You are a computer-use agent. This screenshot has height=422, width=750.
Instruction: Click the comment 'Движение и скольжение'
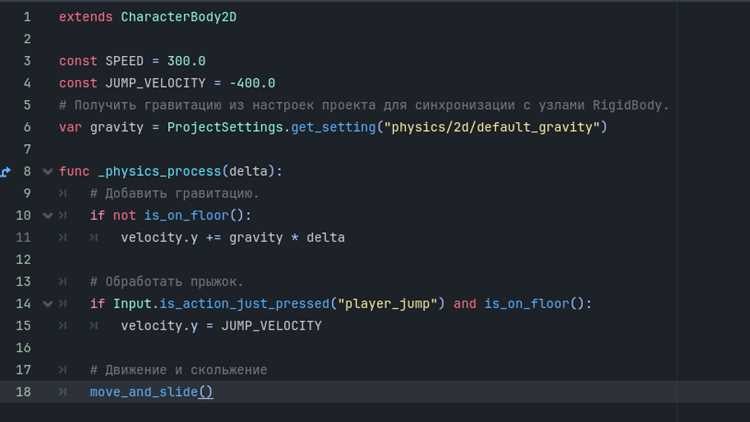tap(178, 370)
